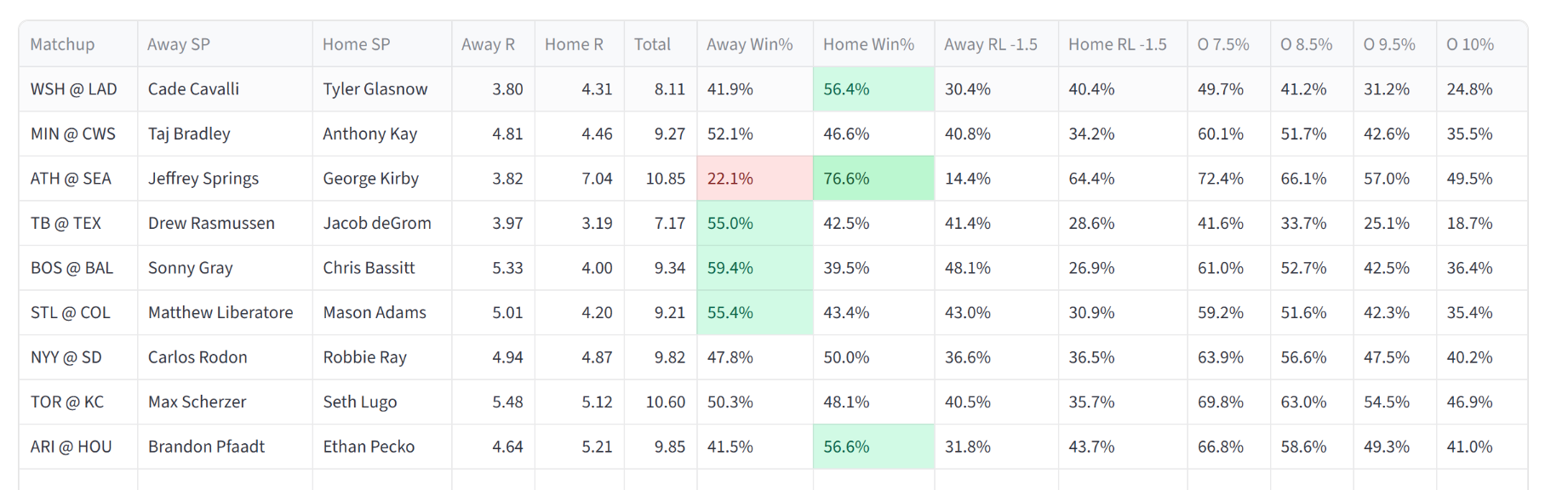Screen dimensions: 1568x490
Task: Select the WSH @ LAD matchup cell
Action: pos(78,89)
